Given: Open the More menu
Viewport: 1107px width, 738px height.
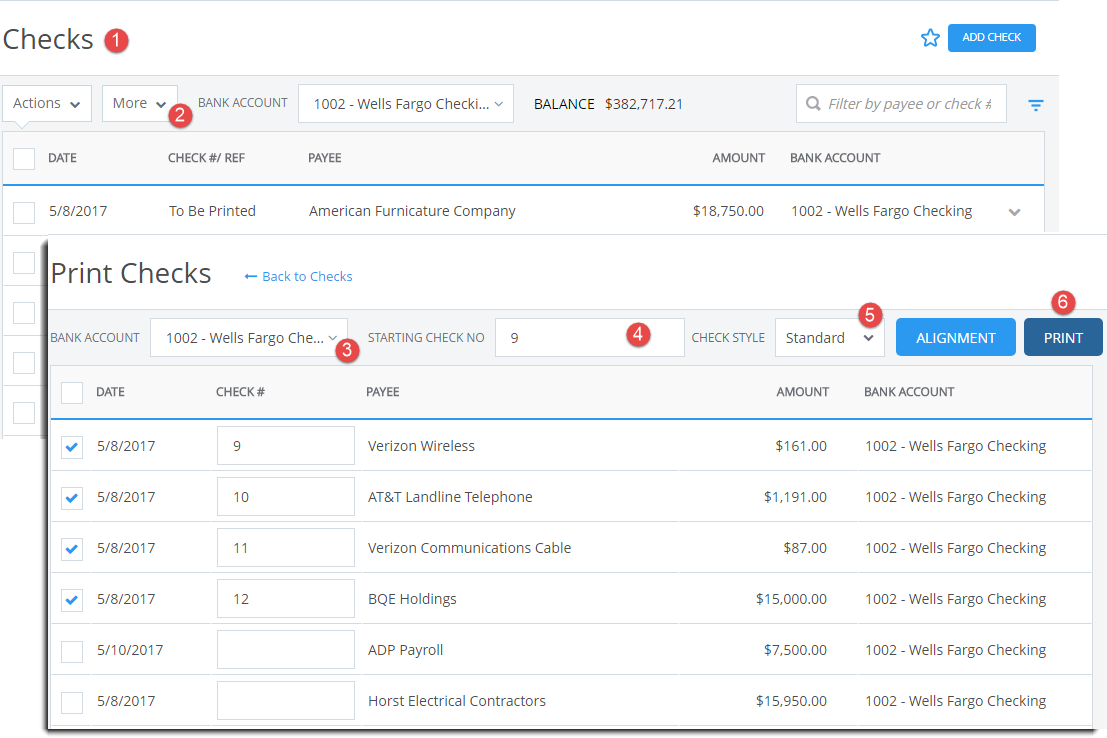Looking at the screenshot, I should [139, 103].
